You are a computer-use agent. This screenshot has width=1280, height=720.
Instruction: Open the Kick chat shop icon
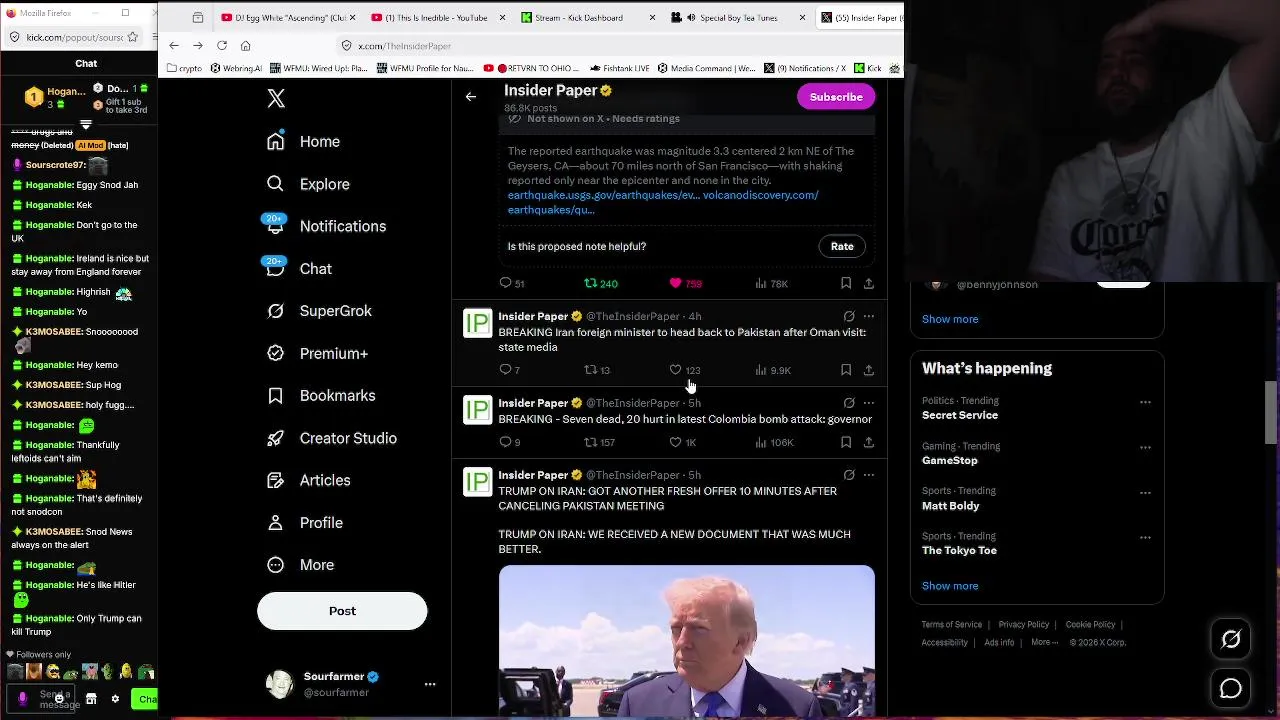point(91,699)
